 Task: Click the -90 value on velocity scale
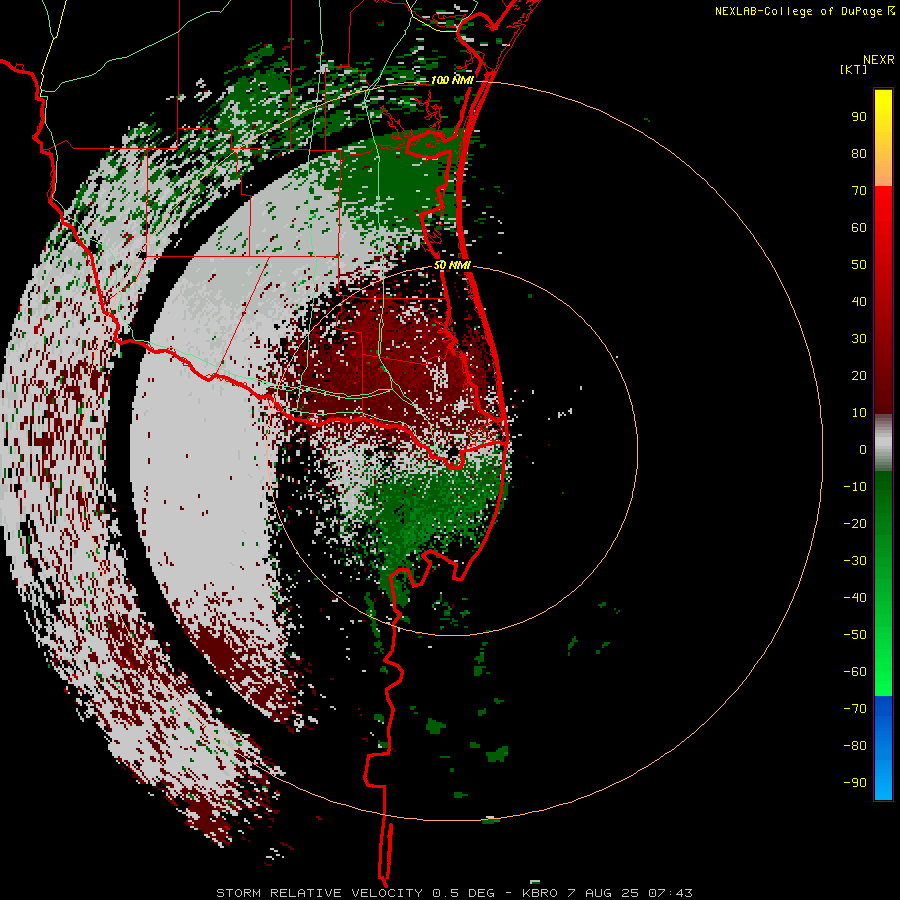pyautogui.click(x=855, y=782)
